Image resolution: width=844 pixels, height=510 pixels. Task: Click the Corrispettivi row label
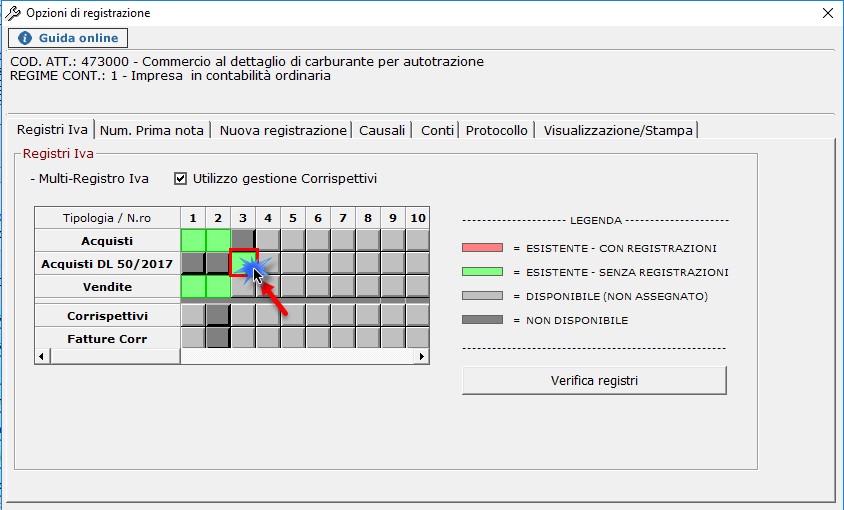[107, 316]
